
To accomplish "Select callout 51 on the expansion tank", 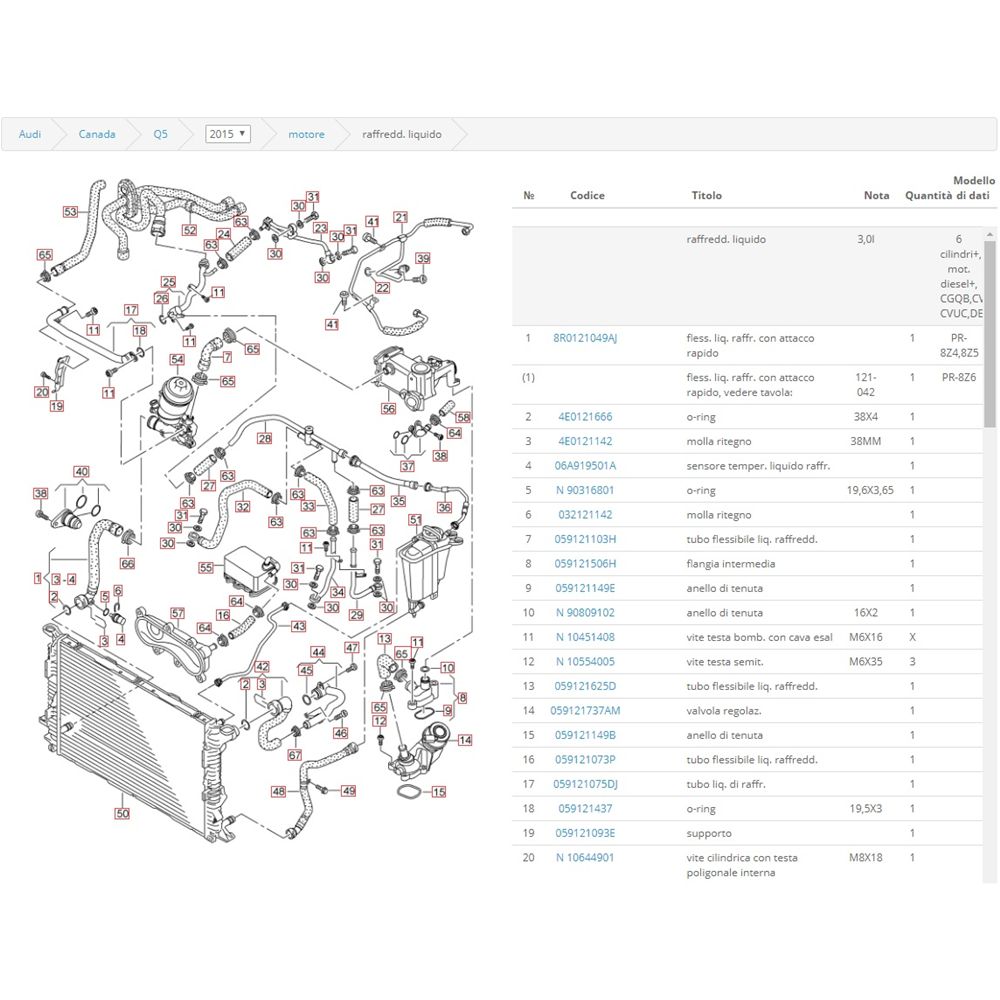I will tap(415, 520).
